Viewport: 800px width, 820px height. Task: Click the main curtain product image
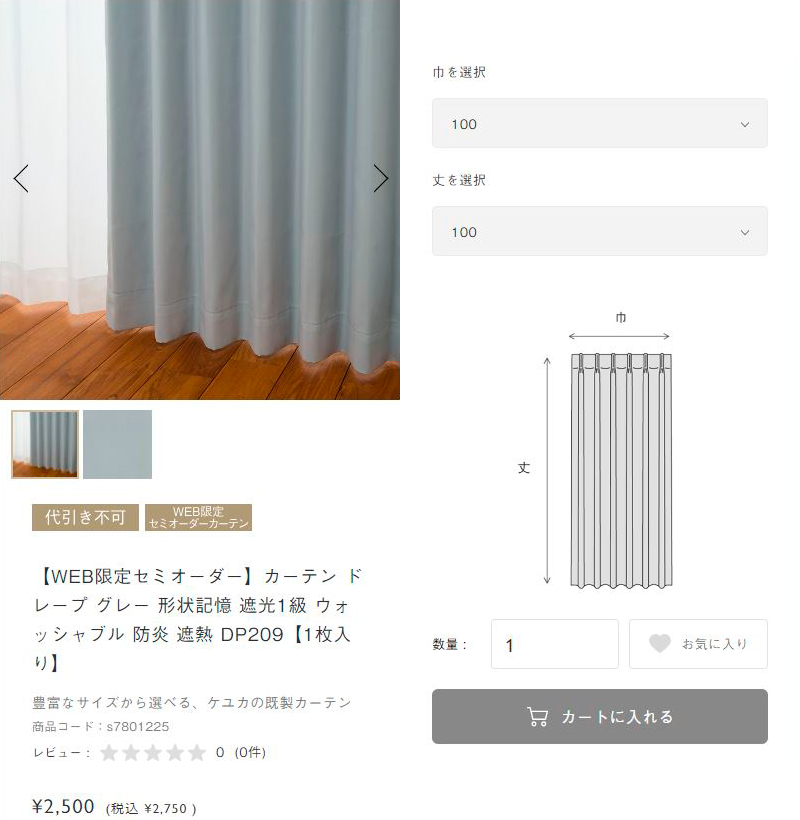pos(200,200)
